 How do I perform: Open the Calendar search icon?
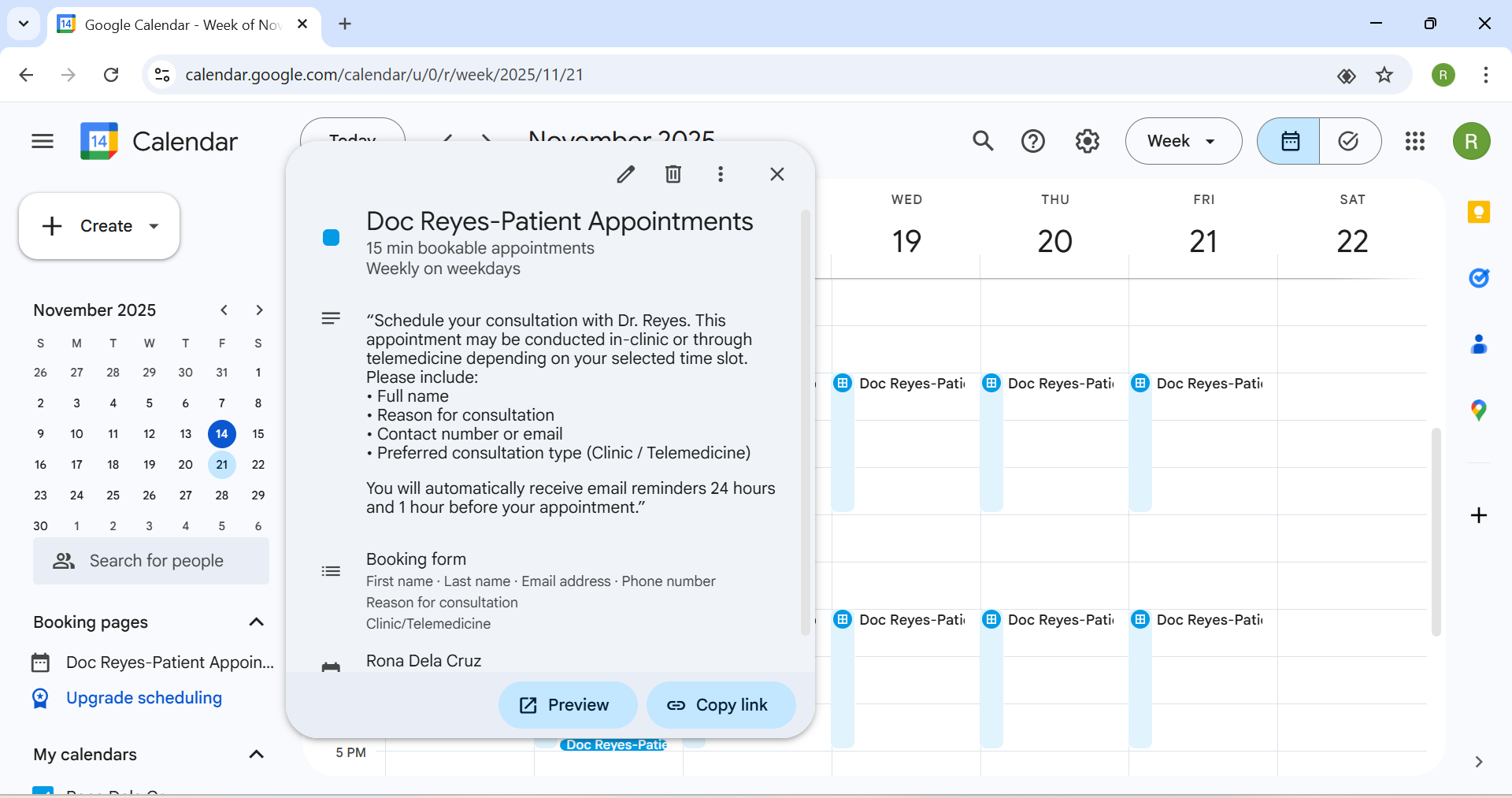(983, 141)
